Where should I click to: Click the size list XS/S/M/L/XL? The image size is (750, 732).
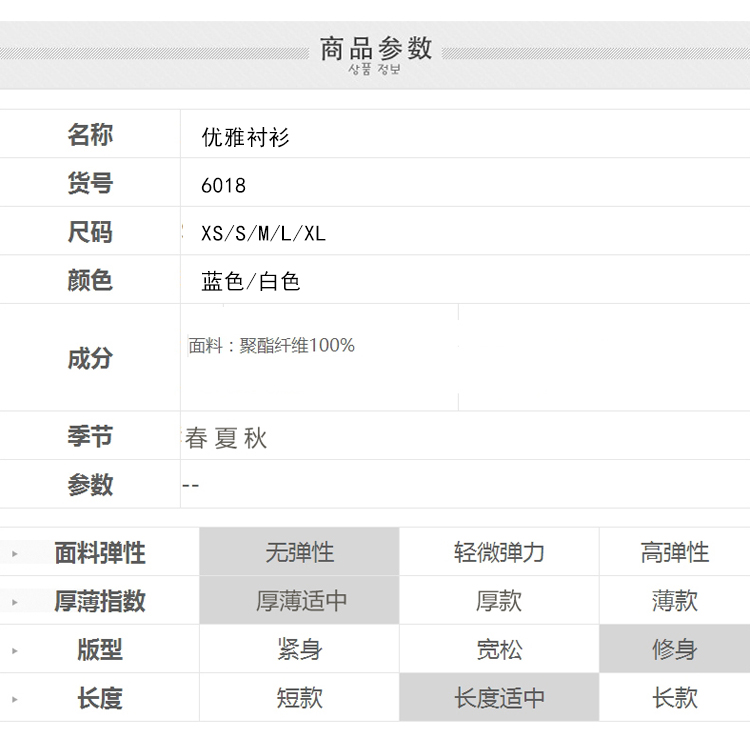(x=263, y=234)
